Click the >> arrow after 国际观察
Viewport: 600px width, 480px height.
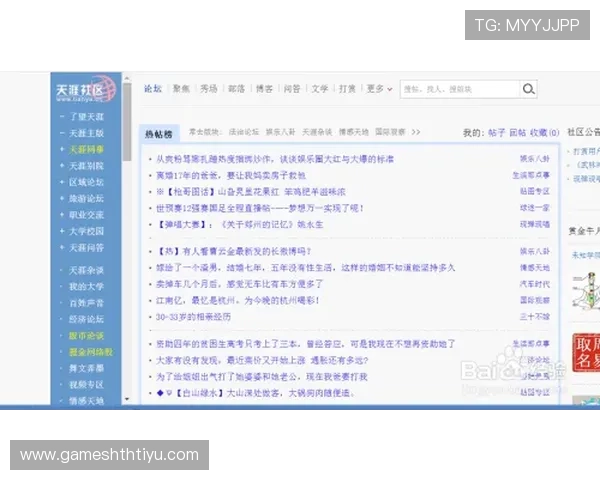416,132
